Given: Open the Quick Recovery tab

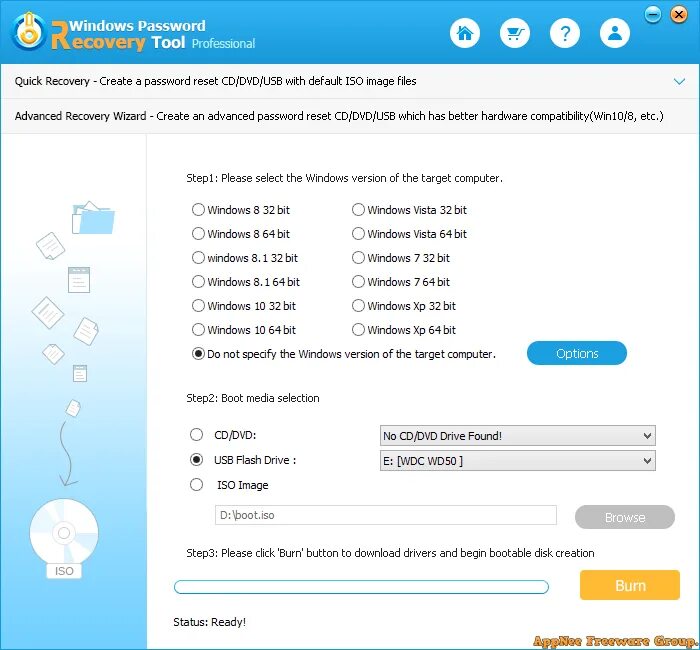Looking at the screenshot, I should [x=350, y=81].
